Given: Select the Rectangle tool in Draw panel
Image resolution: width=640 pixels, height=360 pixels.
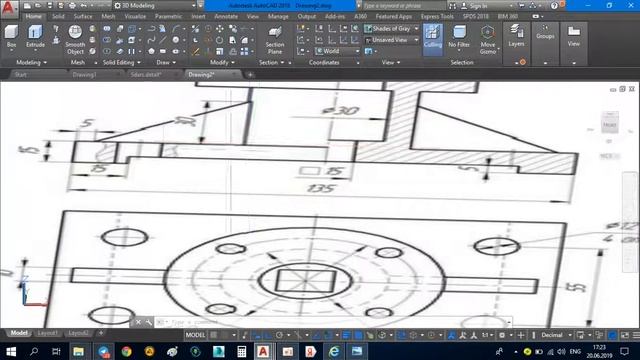Looking at the screenshot, I should [x=163, y=51].
